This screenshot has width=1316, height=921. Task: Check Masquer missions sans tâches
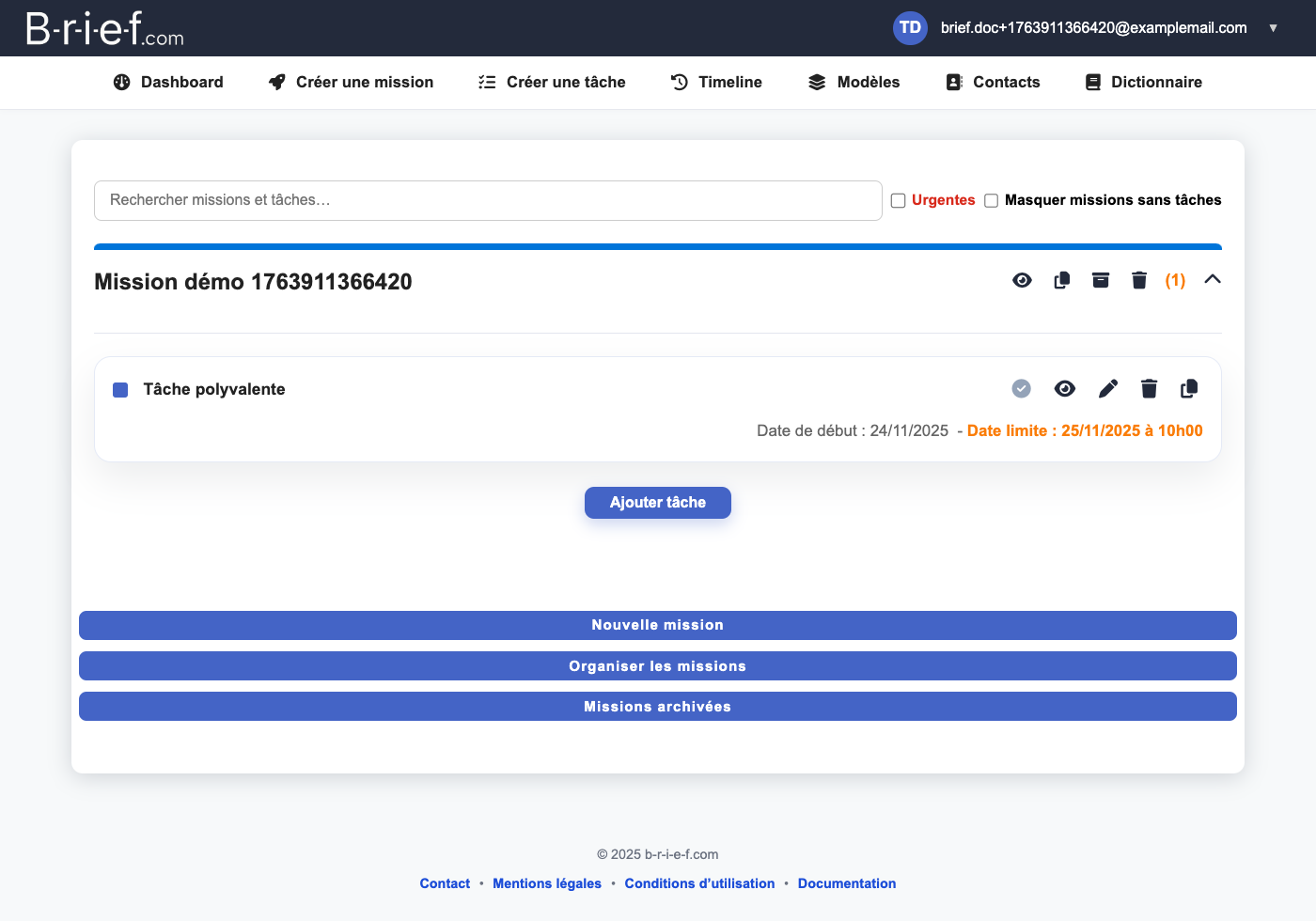point(991,200)
